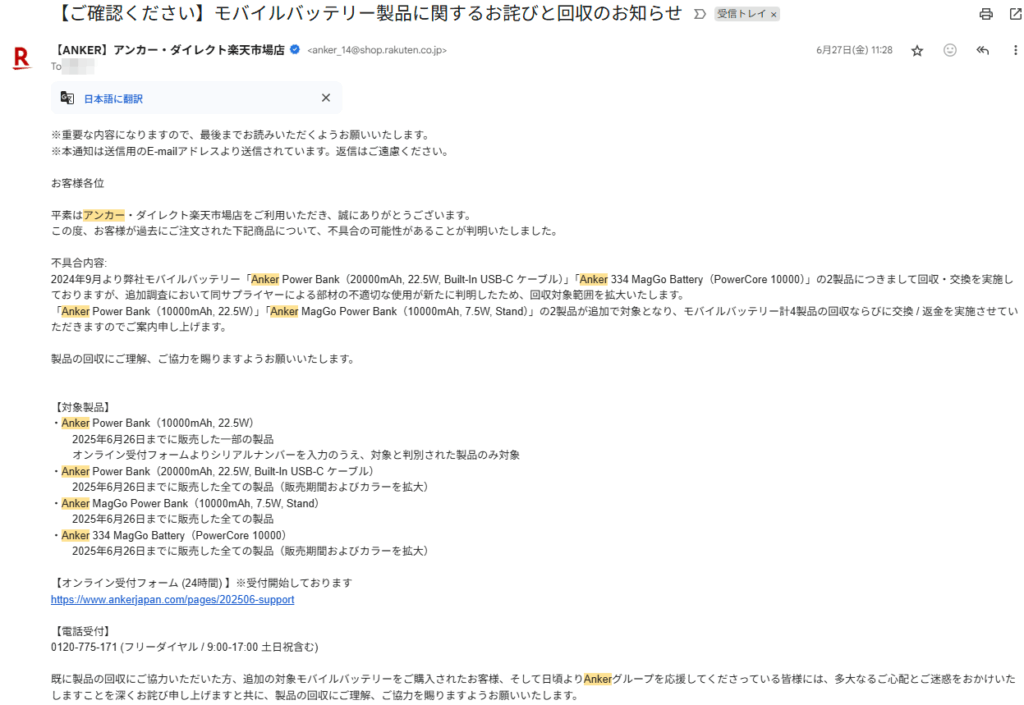
Task: Click the 日本語に翻訳 link
Action: pyautogui.click(x=113, y=99)
